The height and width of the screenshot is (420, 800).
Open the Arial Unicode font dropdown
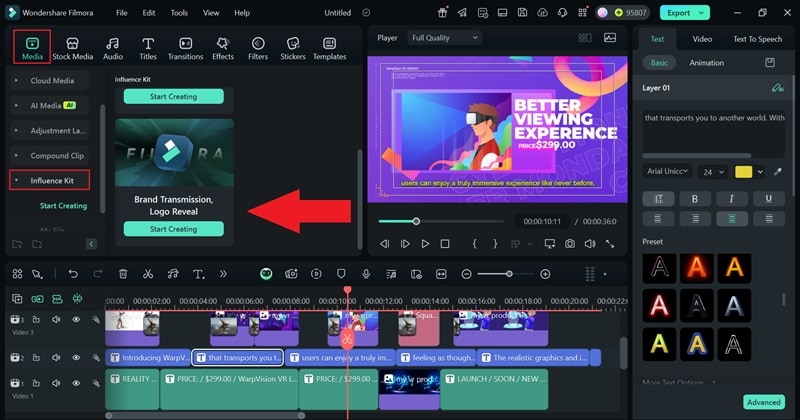[x=667, y=171]
